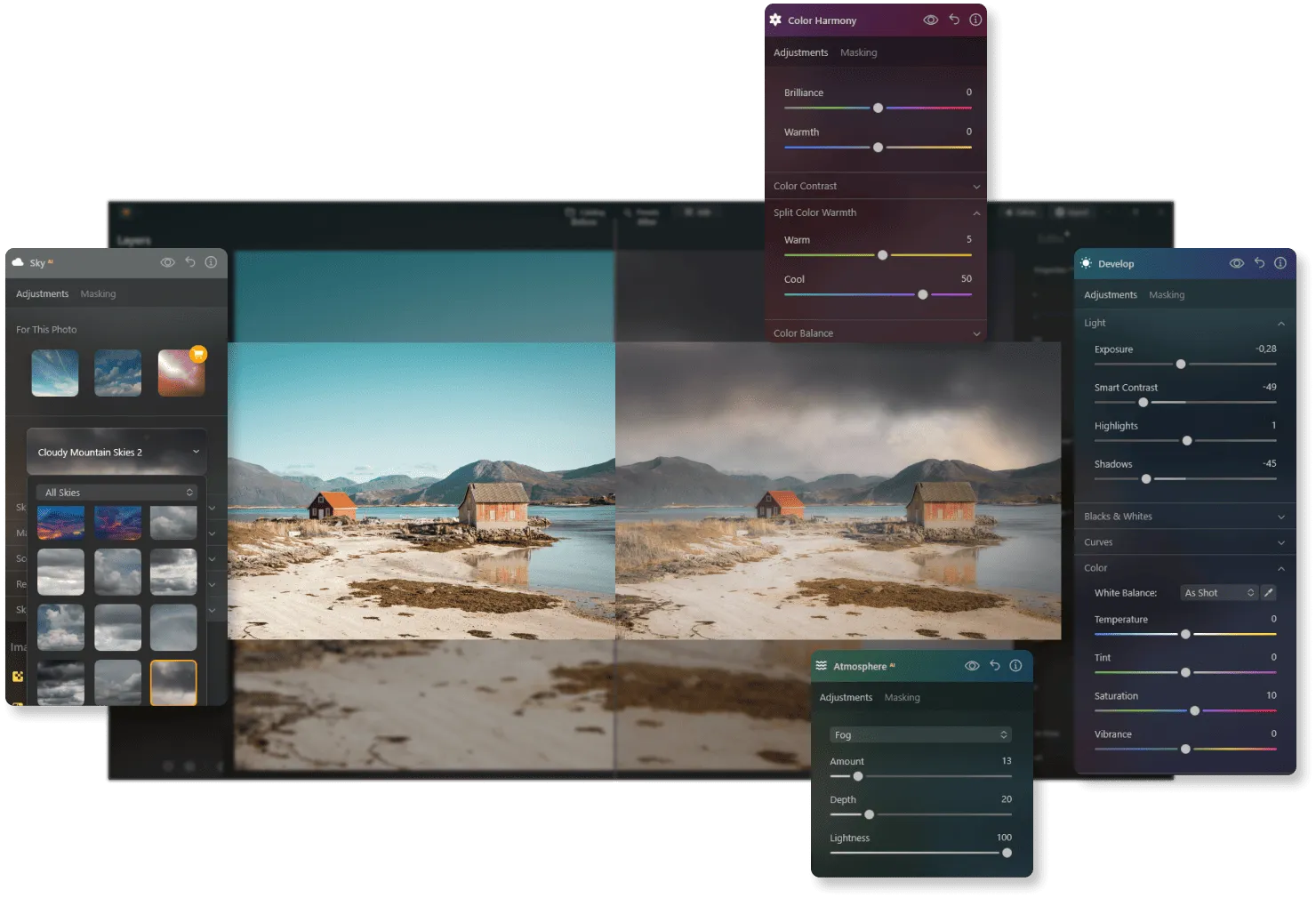This screenshot has width=1316, height=898.
Task: Open info for the Develop tool
Action: click(1280, 263)
